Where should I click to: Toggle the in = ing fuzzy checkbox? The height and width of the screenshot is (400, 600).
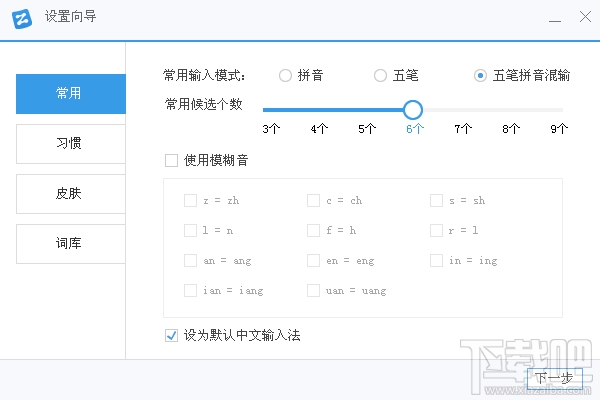point(436,260)
